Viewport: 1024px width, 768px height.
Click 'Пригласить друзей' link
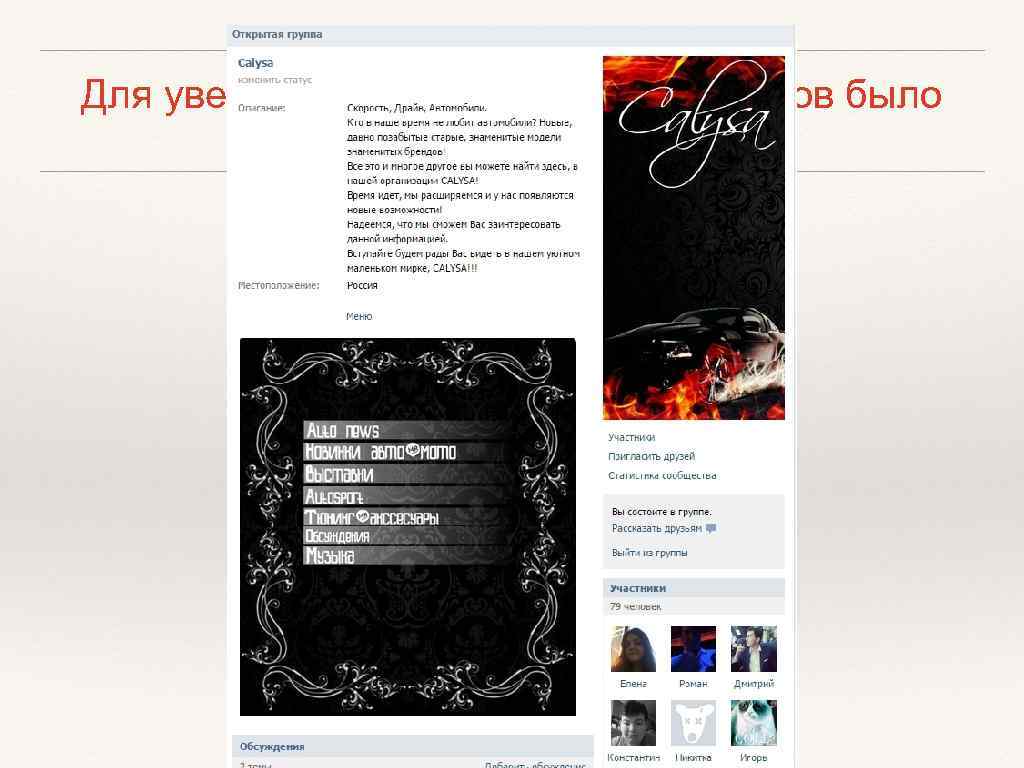[652, 456]
